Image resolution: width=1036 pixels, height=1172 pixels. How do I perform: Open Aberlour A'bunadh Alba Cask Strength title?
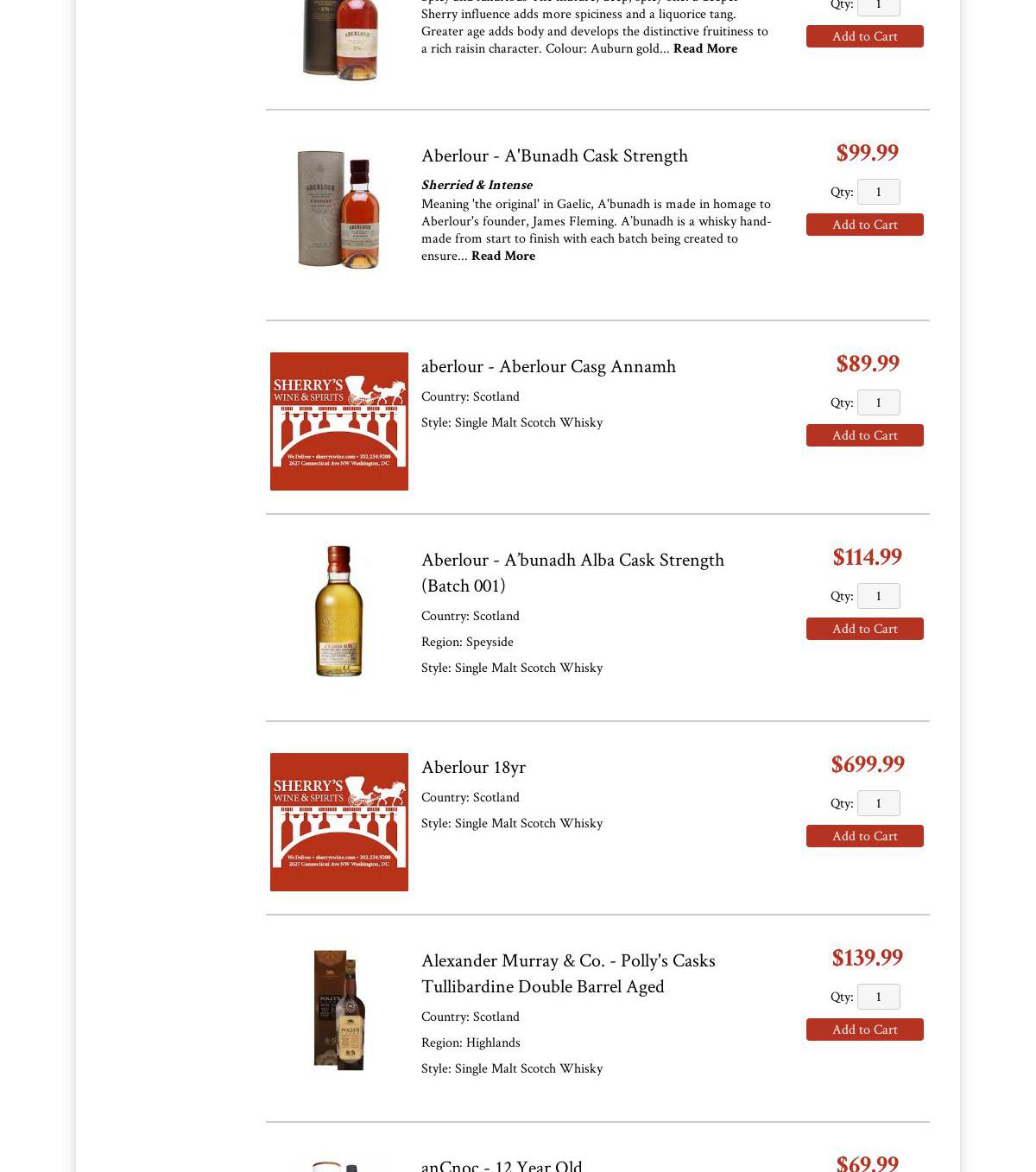pos(572,573)
